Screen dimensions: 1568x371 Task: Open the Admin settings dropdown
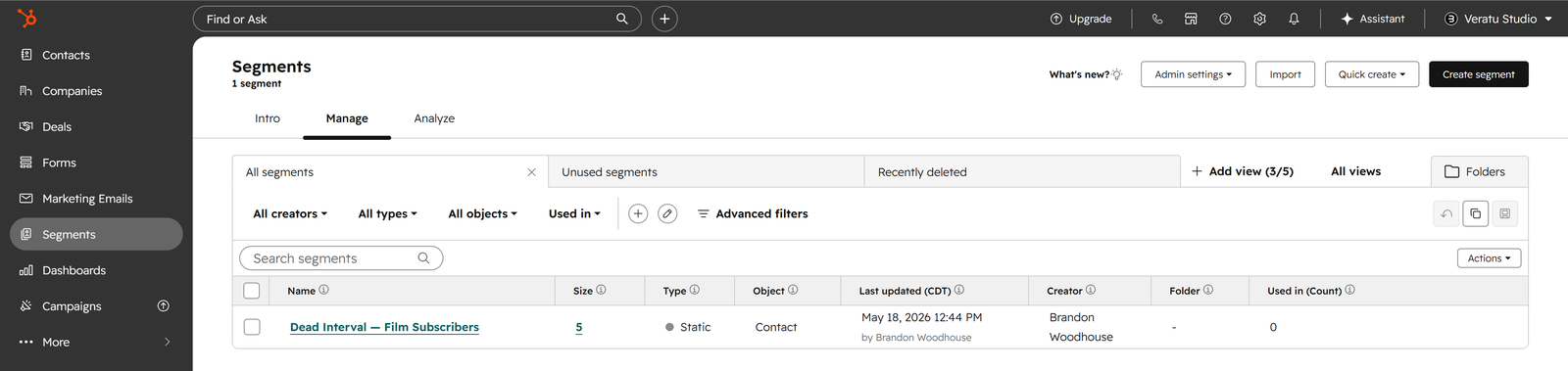1193,74
